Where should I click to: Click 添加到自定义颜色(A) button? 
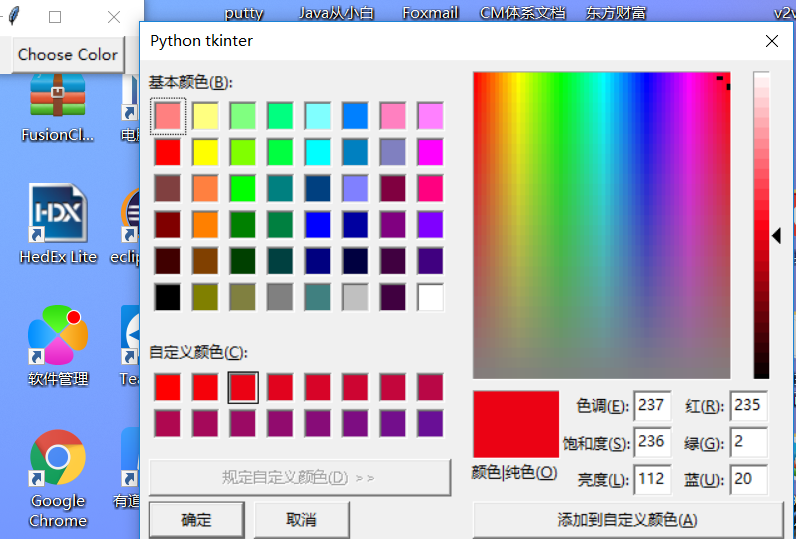[627, 520]
